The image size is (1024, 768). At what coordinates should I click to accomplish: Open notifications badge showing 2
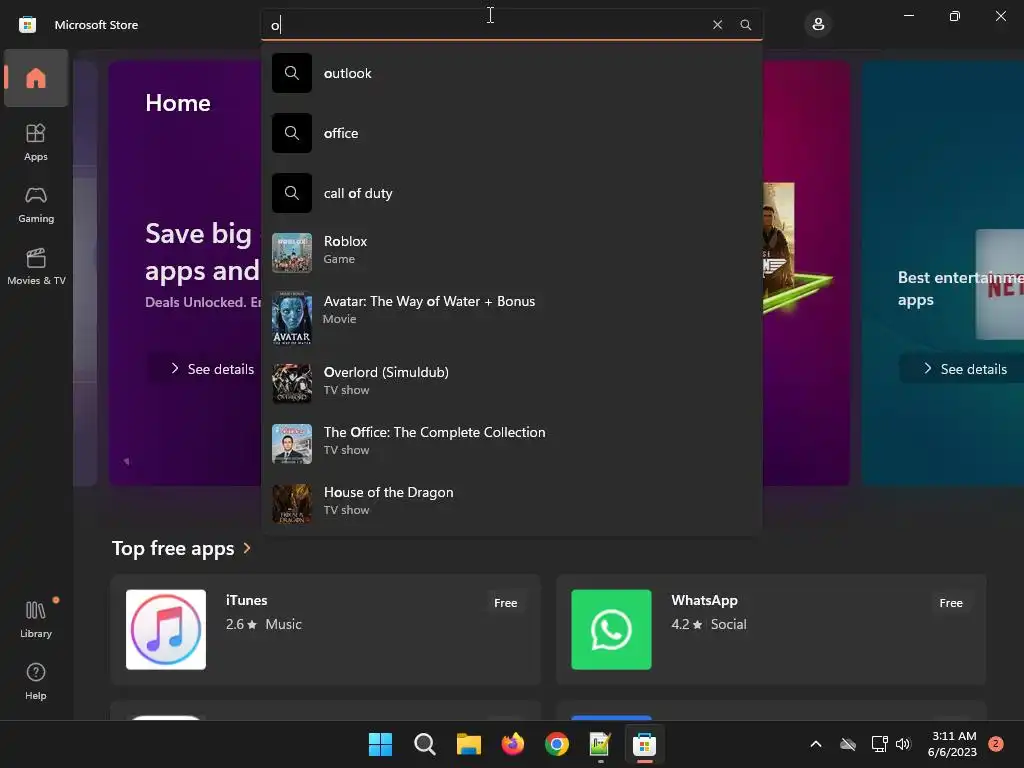(x=996, y=744)
